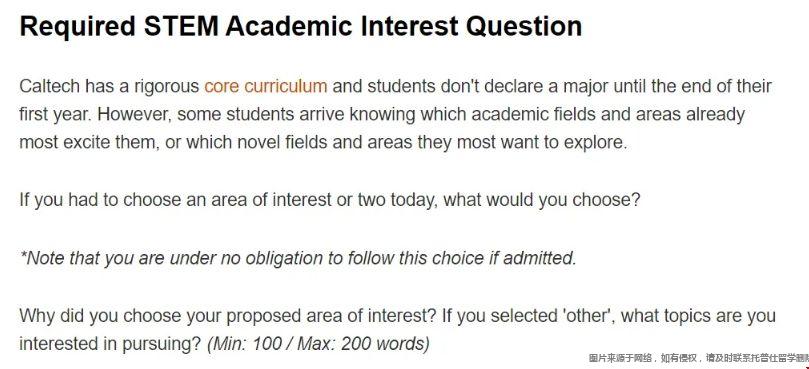Click the phrase most excite them
Viewport: 809px width, 369px height.
(x=87, y=143)
